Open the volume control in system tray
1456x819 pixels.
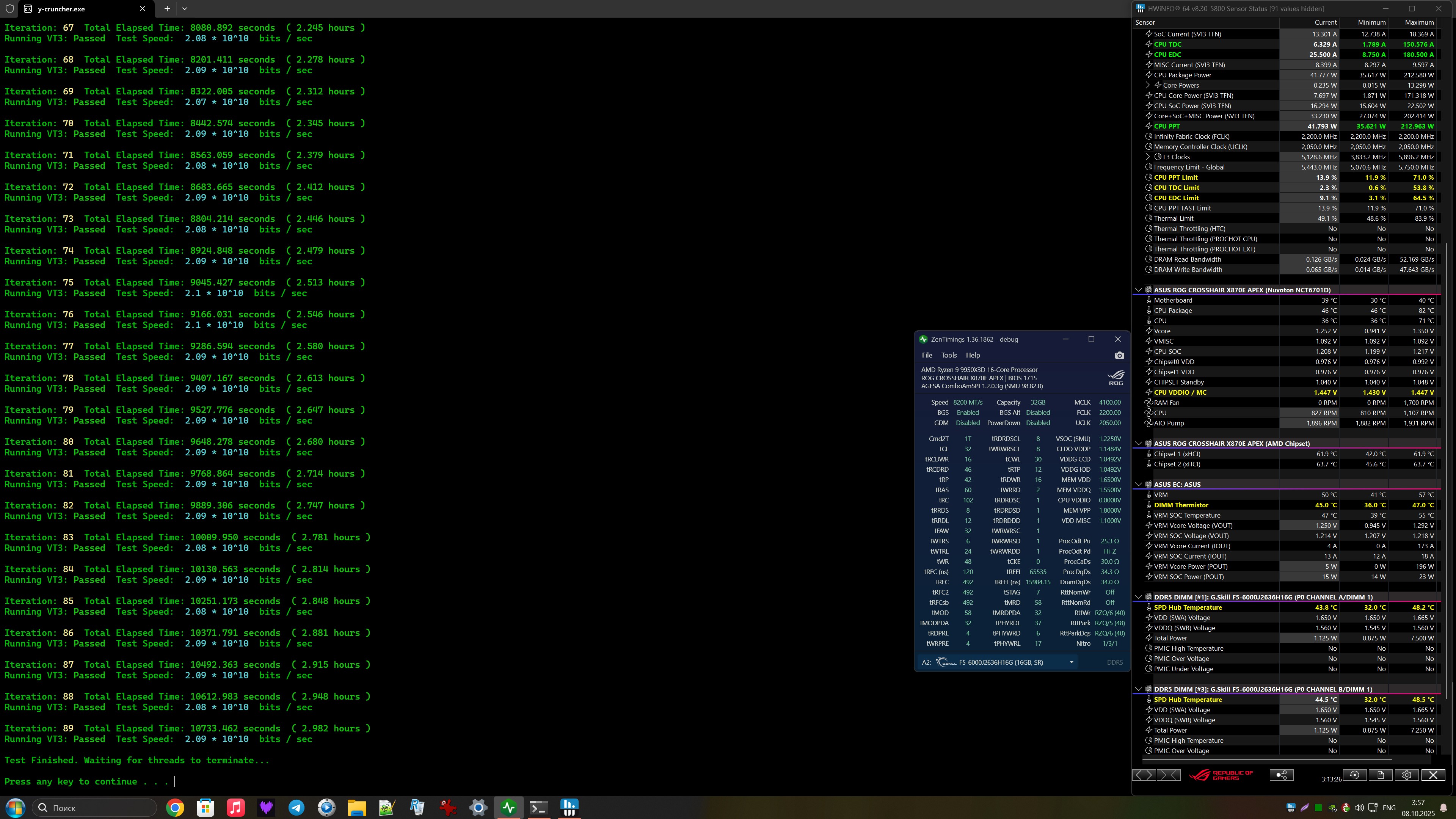click(1359, 808)
